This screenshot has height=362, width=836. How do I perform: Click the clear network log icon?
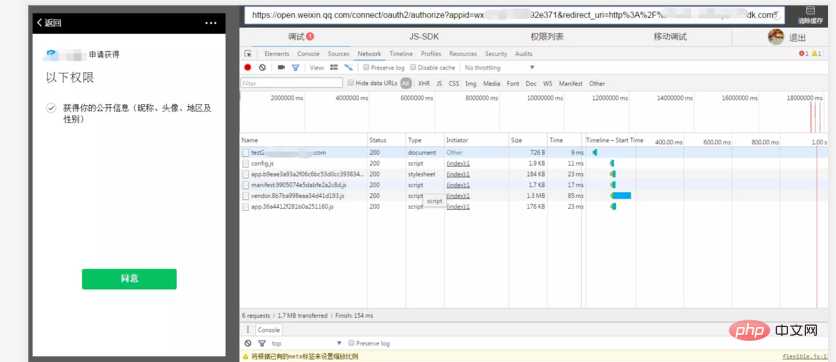point(262,68)
